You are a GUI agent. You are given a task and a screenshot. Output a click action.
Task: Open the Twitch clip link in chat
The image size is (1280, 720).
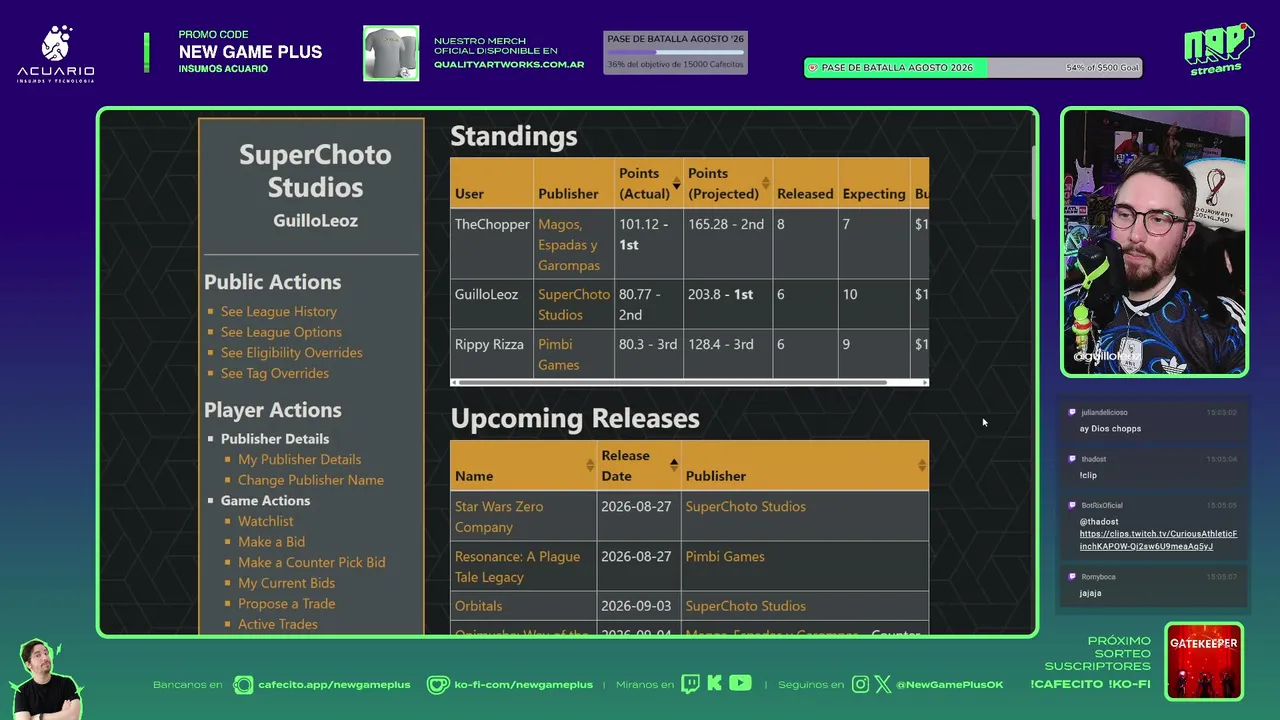(x=1158, y=540)
